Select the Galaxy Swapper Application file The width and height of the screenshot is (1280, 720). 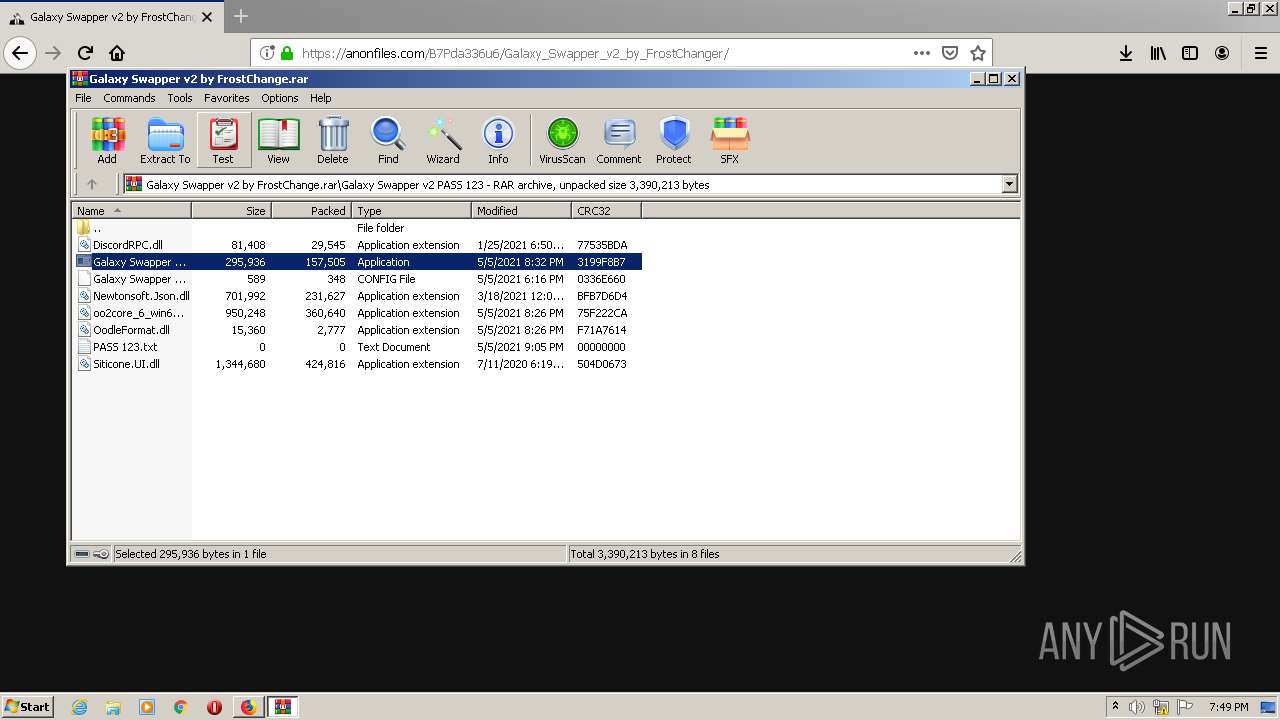tap(357, 262)
